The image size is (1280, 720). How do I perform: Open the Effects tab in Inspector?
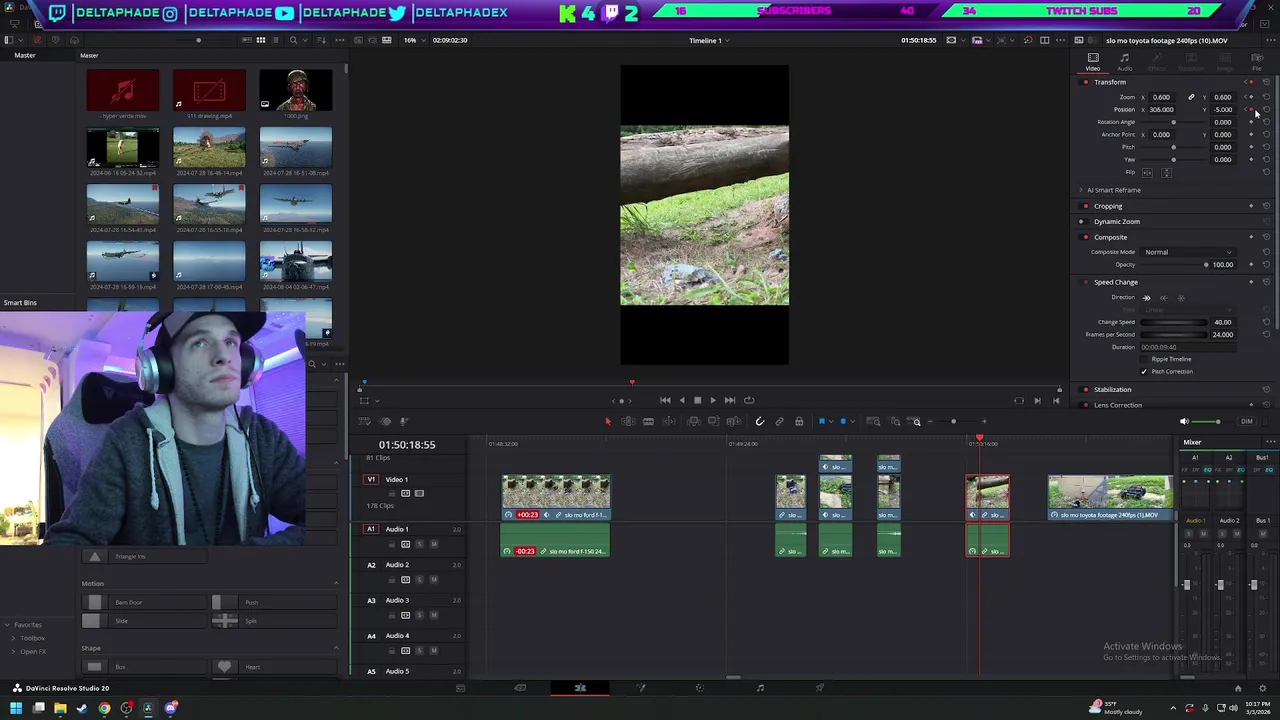click(x=1157, y=63)
